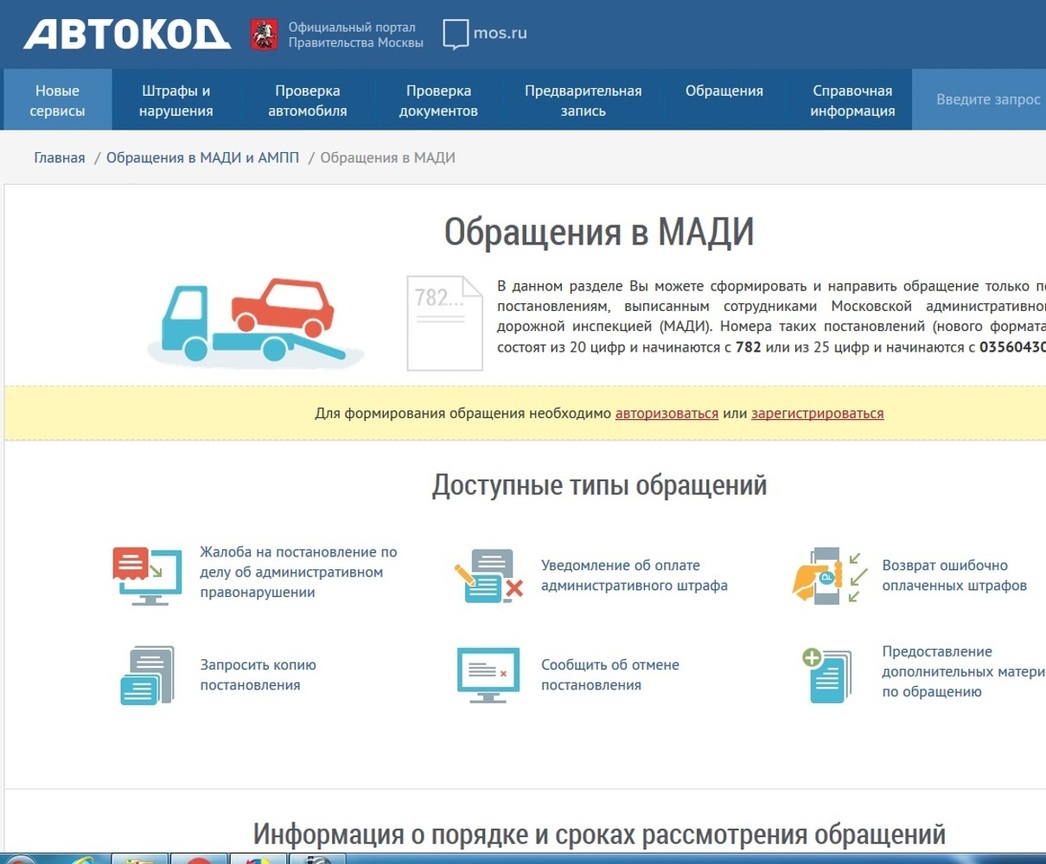Click the зарегистрироваться link
Image resolution: width=1046 pixels, height=864 pixels.
coord(817,413)
